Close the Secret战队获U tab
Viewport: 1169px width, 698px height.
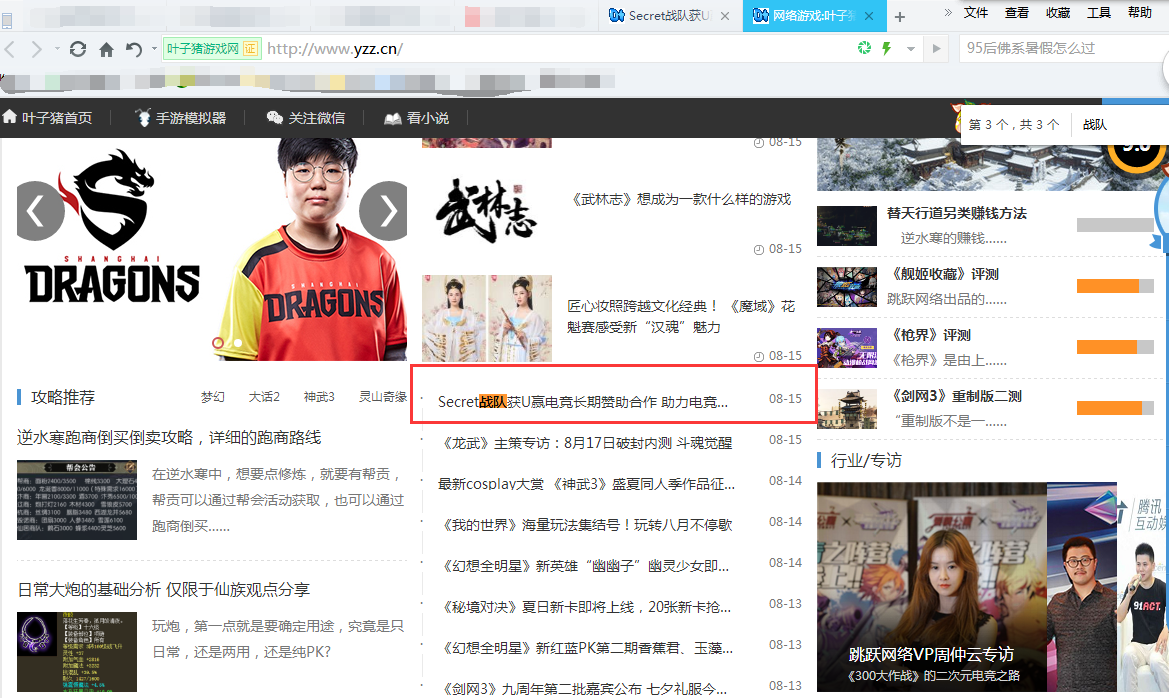point(725,16)
